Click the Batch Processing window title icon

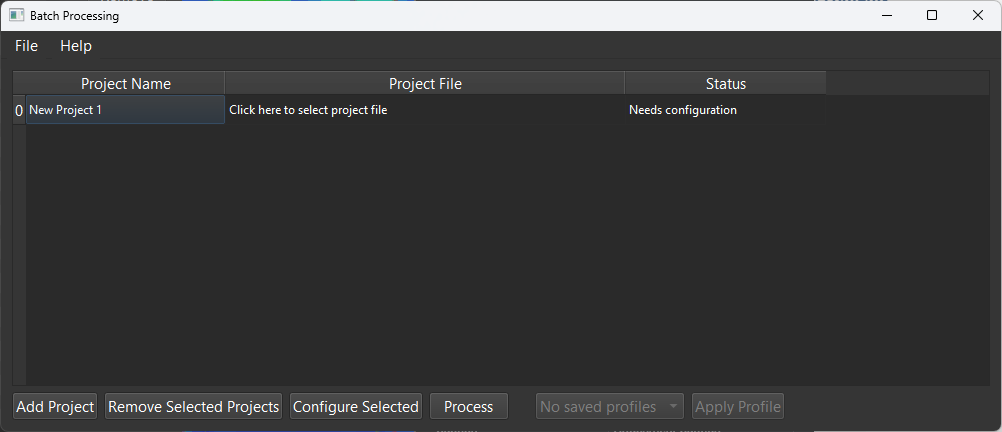click(x=17, y=16)
